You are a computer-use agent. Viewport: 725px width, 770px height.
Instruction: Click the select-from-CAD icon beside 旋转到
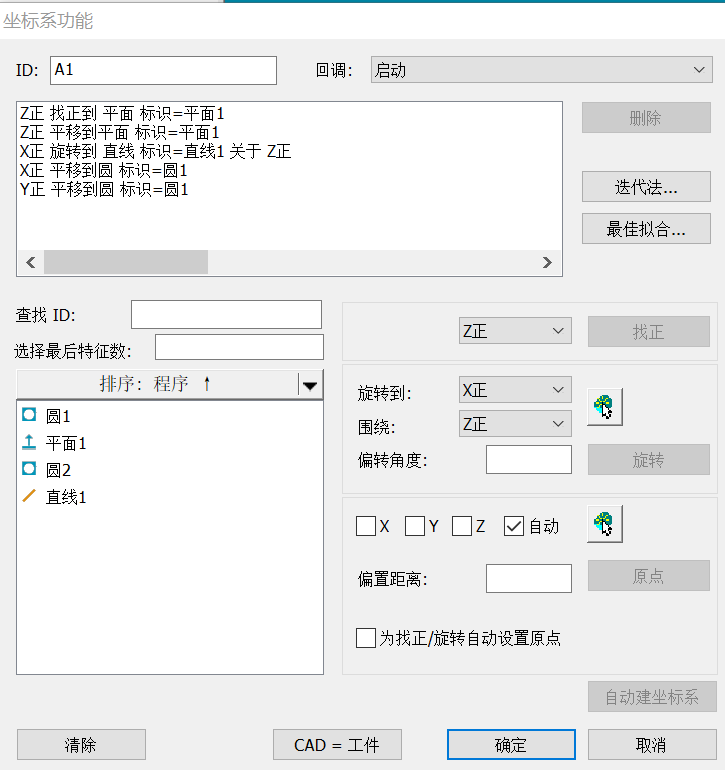pos(604,407)
